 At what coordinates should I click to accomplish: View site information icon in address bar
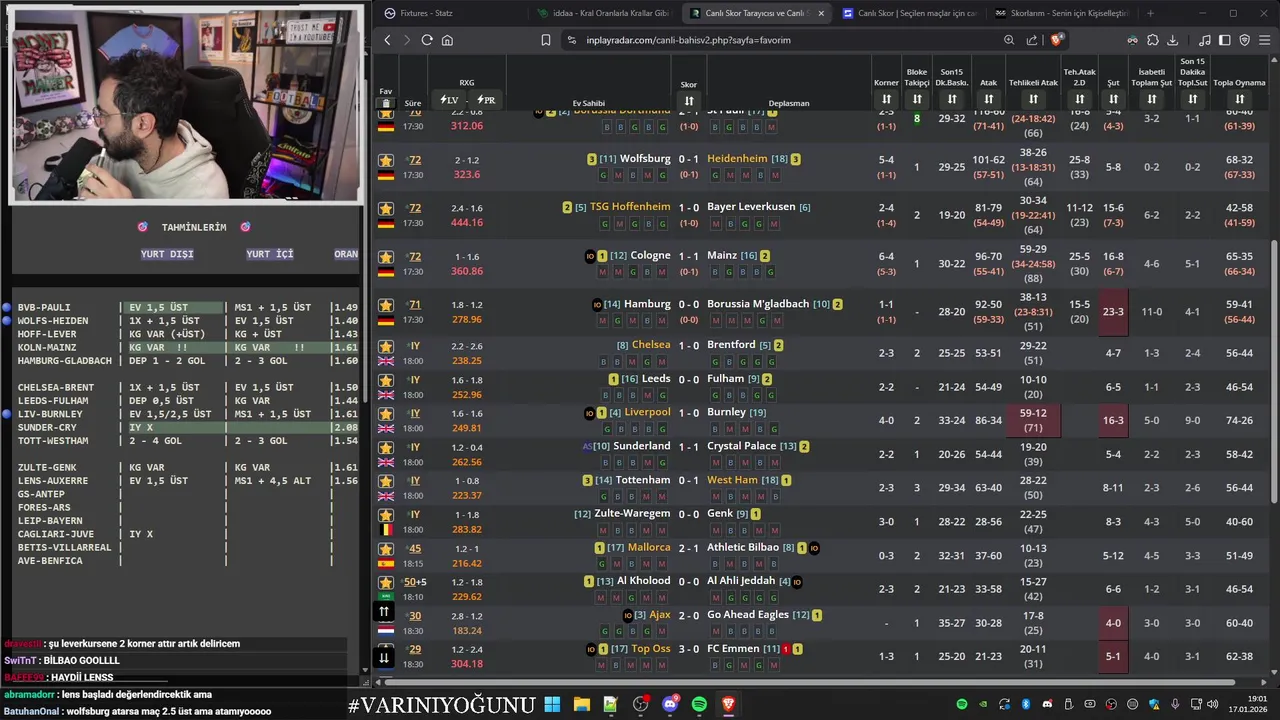(571, 40)
